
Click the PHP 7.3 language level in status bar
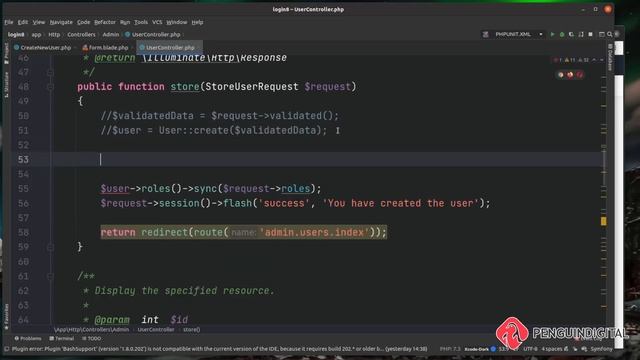(x=450, y=349)
